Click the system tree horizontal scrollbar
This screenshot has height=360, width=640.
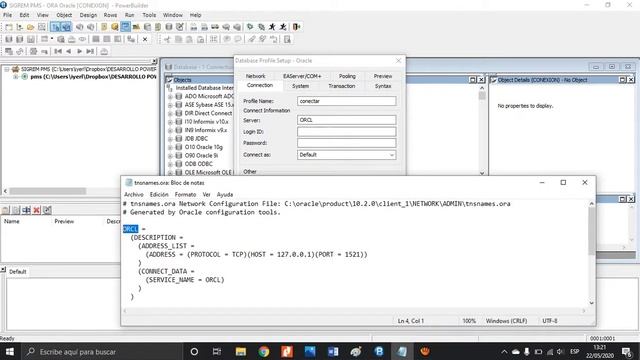[x=48, y=191]
